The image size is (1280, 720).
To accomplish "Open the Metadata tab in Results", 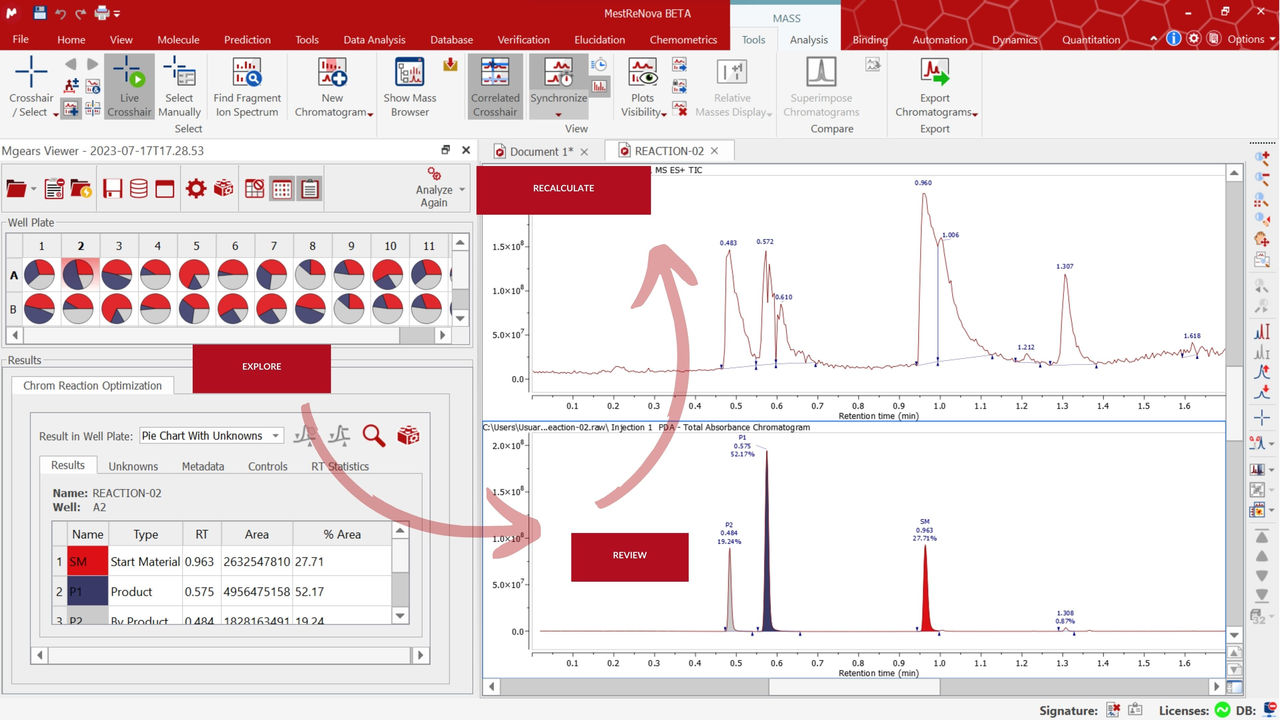I will [203, 466].
